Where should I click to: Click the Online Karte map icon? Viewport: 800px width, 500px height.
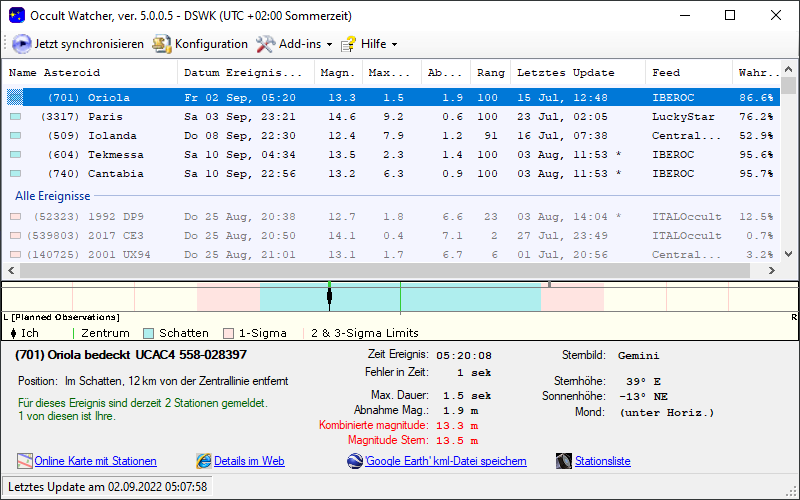click(25, 461)
